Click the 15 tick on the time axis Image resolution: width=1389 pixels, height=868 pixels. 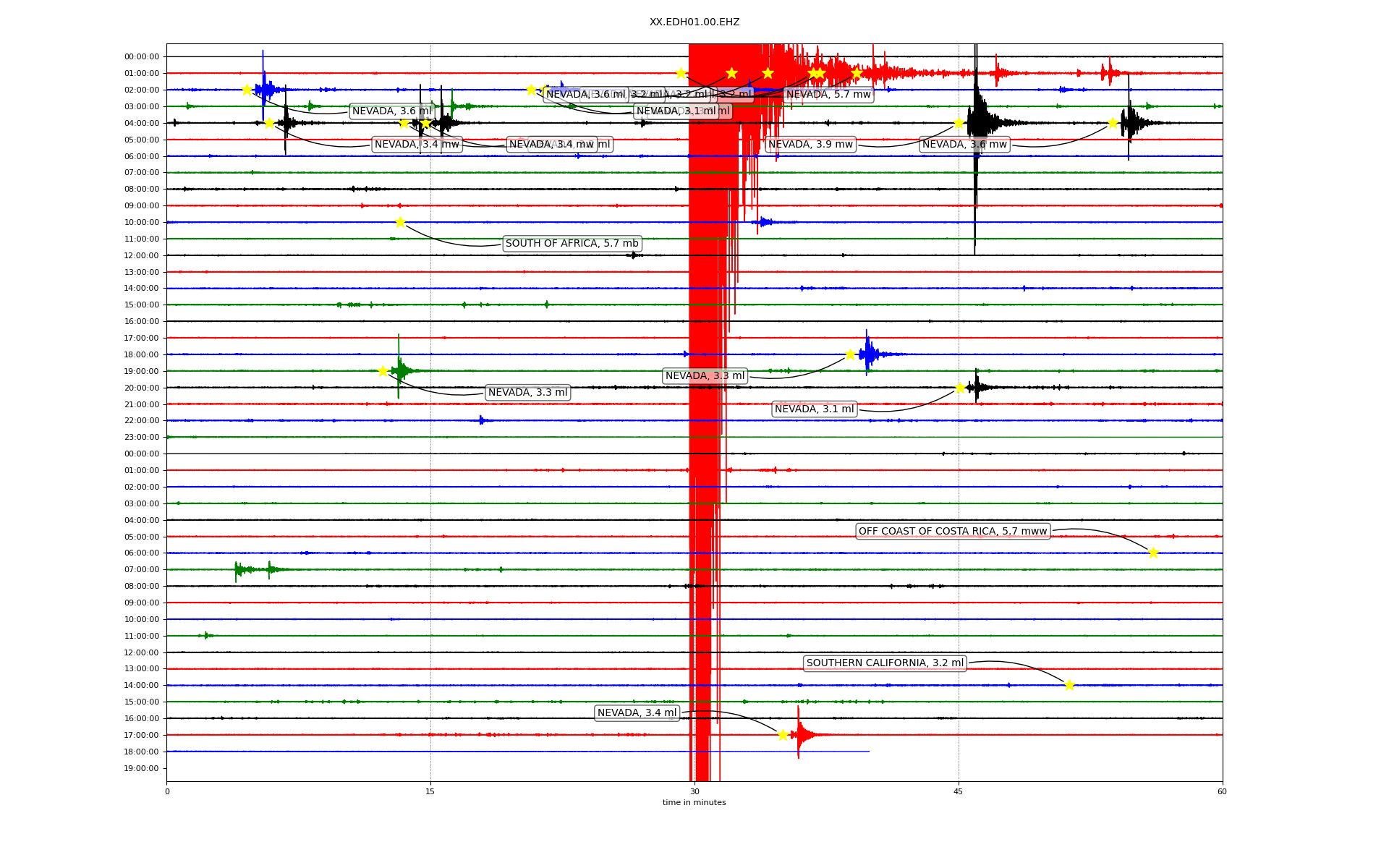click(x=430, y=791)
